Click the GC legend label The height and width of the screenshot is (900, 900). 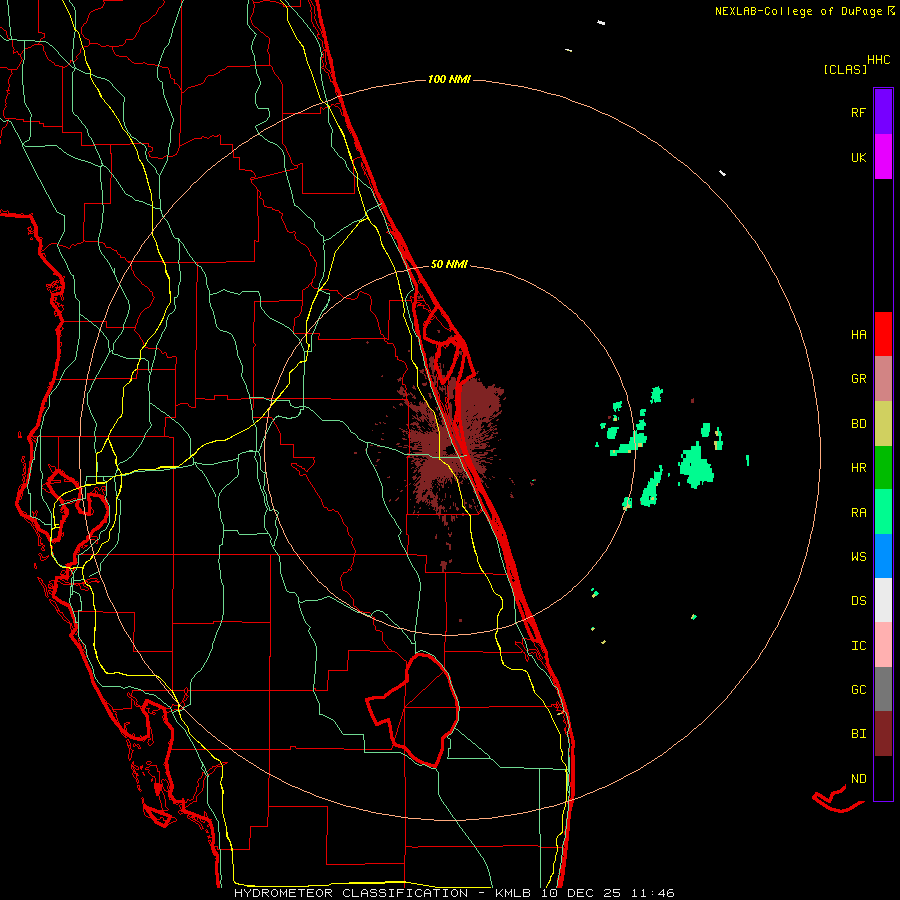(x=858, y=690)
